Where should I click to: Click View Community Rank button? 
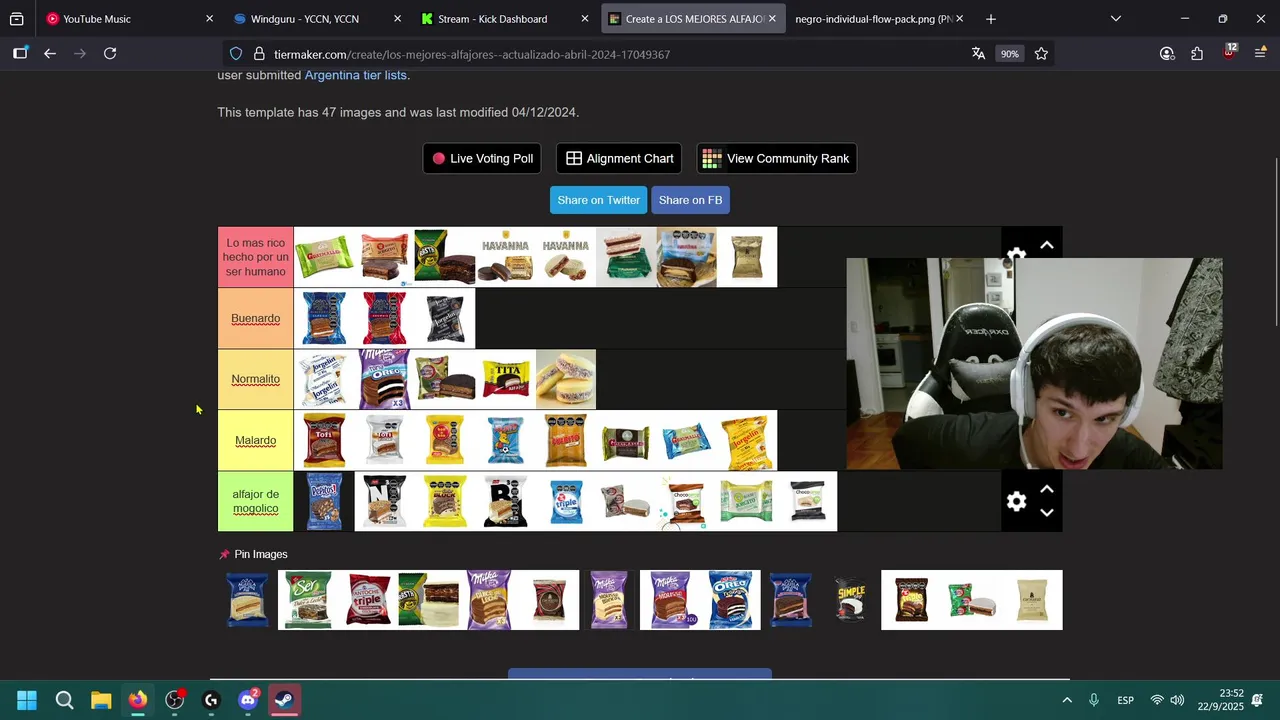776,158
